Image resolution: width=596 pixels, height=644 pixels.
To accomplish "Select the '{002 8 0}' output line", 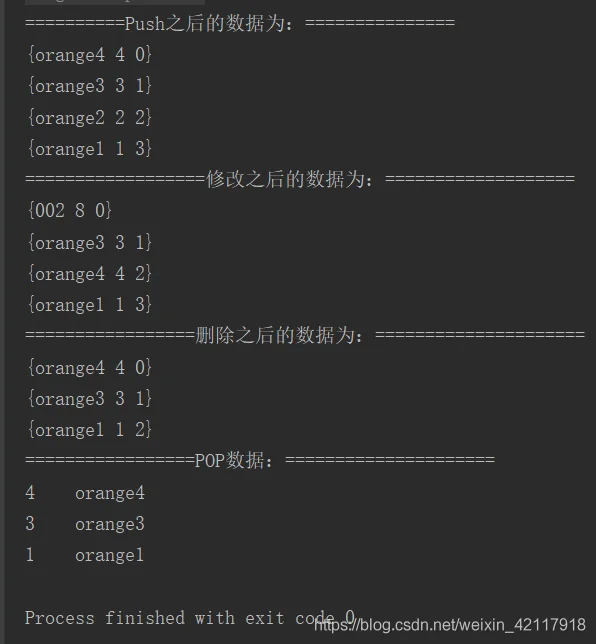I will (x=69, y=211).
